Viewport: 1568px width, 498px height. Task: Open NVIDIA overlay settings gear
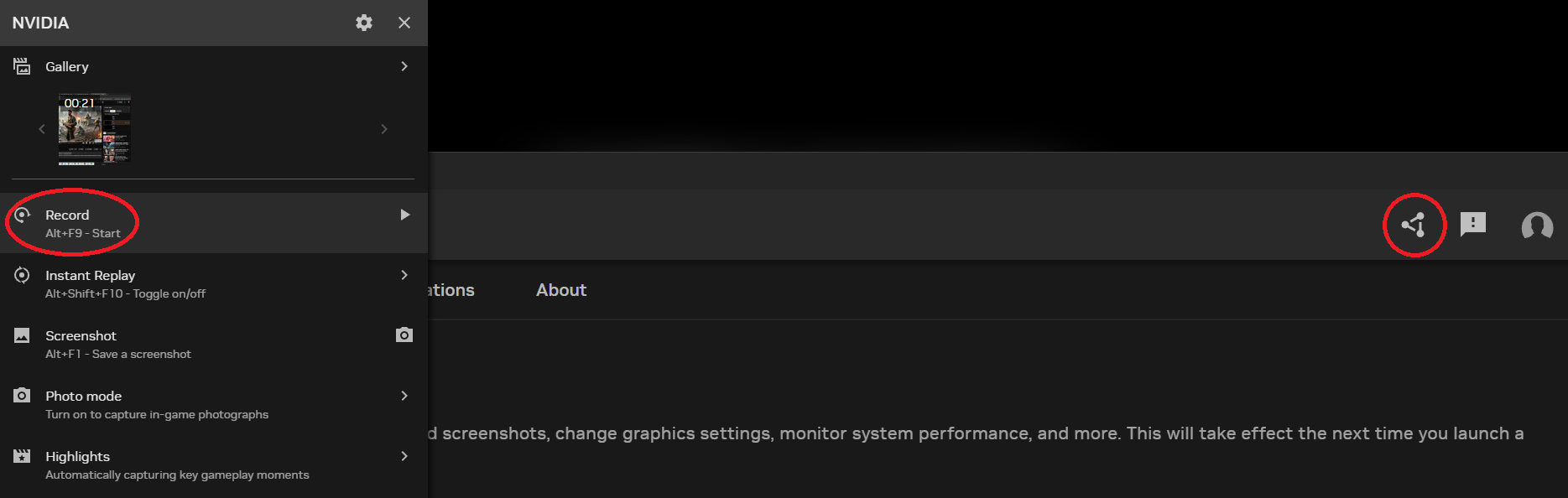(363, 23)
